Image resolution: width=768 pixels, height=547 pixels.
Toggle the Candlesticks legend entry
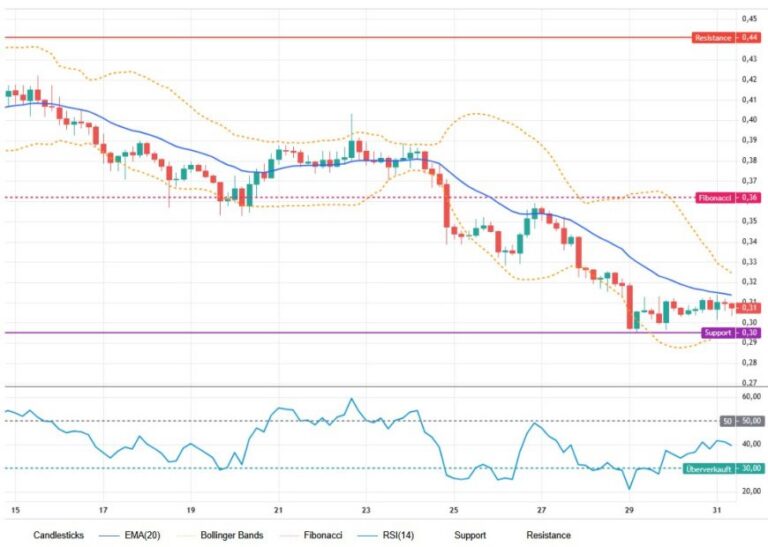click(58, 535)
